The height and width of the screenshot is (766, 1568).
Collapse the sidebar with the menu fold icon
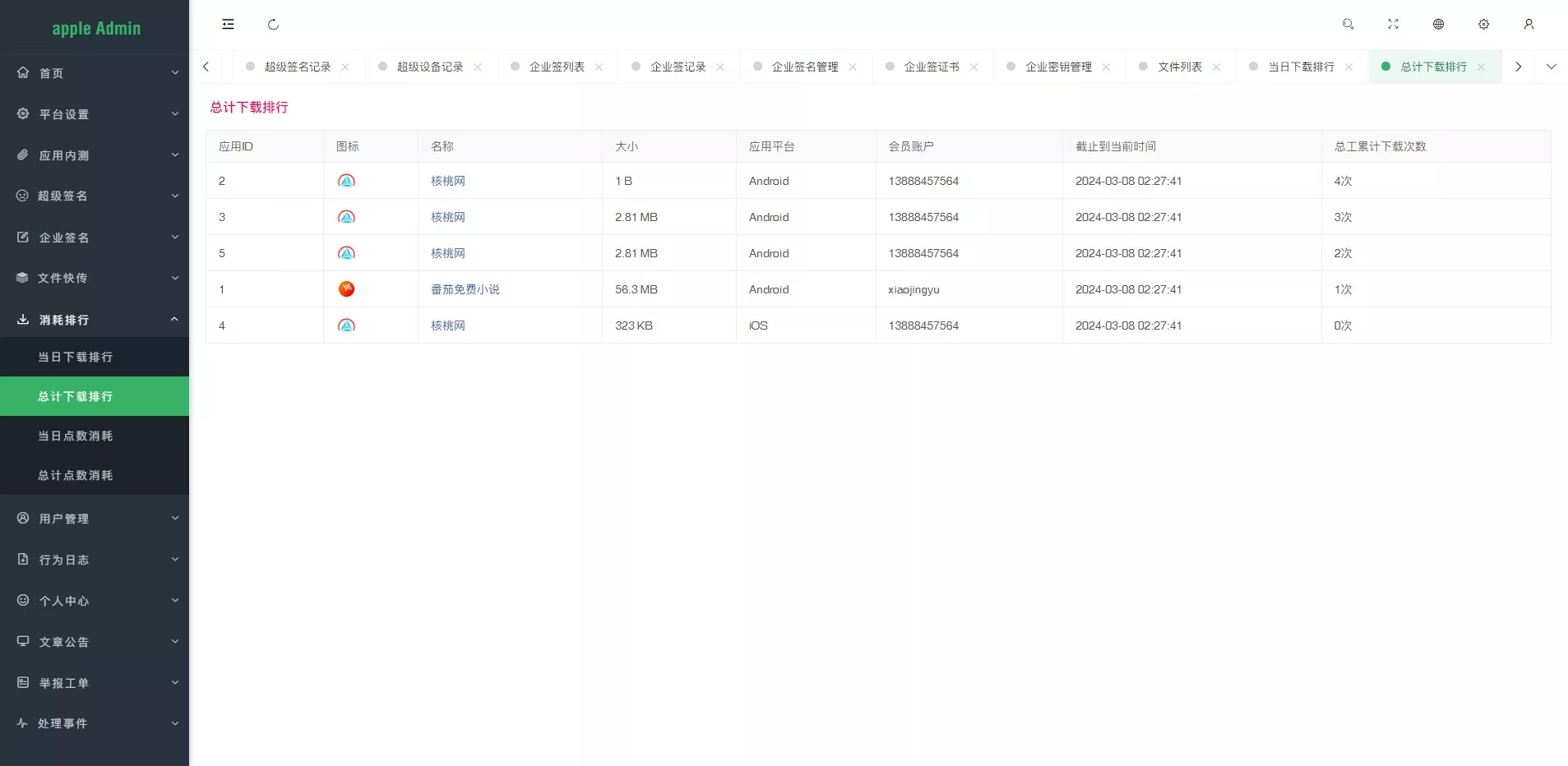click(228, 25)
